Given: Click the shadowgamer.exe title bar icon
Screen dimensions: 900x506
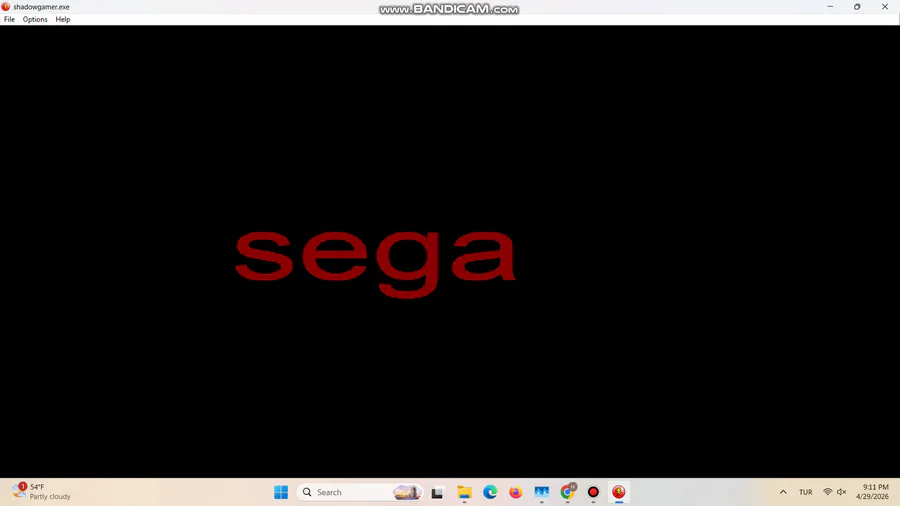Looking at the screenshot, I should (x=6, y=7).
